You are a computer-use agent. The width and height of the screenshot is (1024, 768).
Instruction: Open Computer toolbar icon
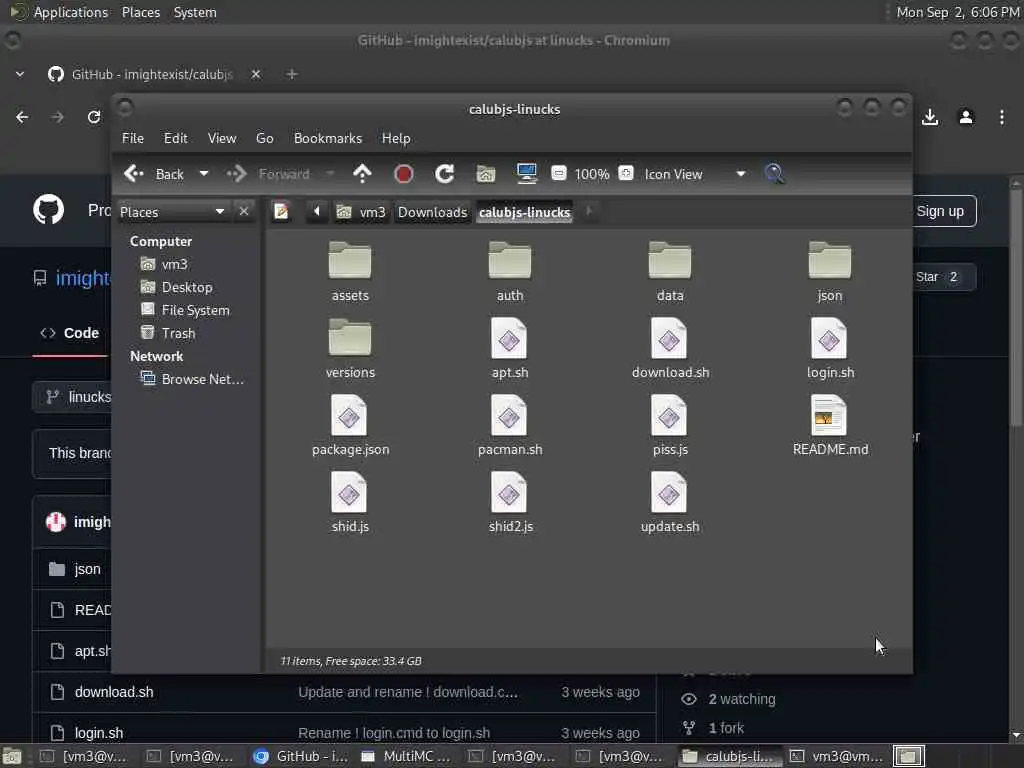tap(526, 174)
